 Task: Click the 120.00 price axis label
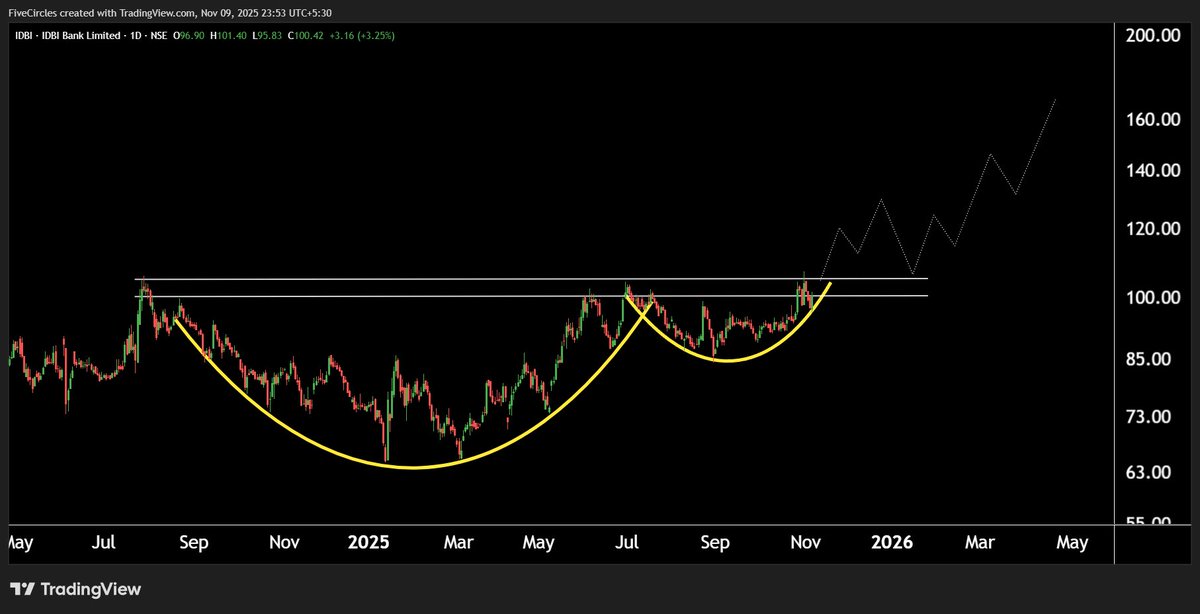point(1154,229)
